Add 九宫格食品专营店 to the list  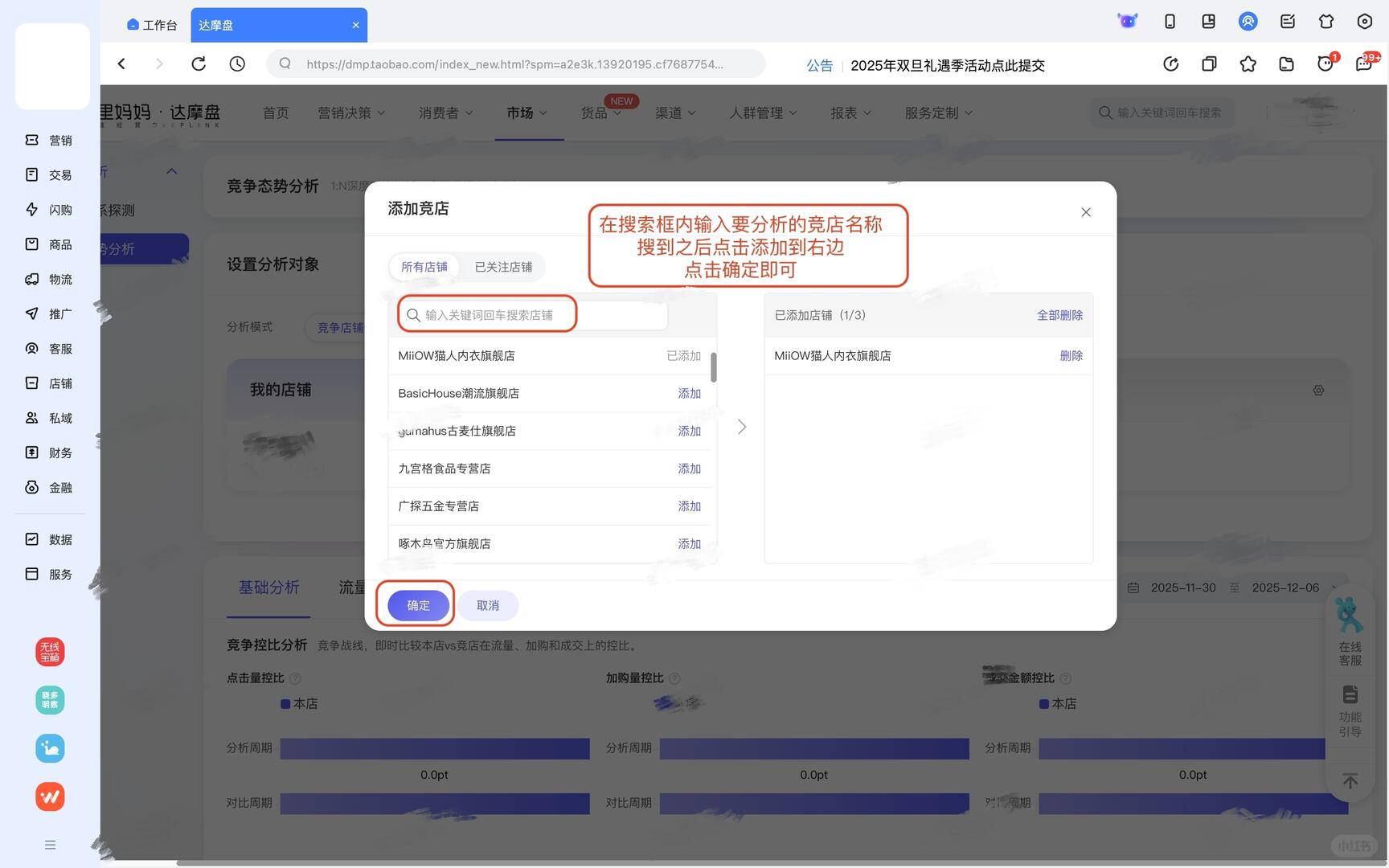(689, 469)
